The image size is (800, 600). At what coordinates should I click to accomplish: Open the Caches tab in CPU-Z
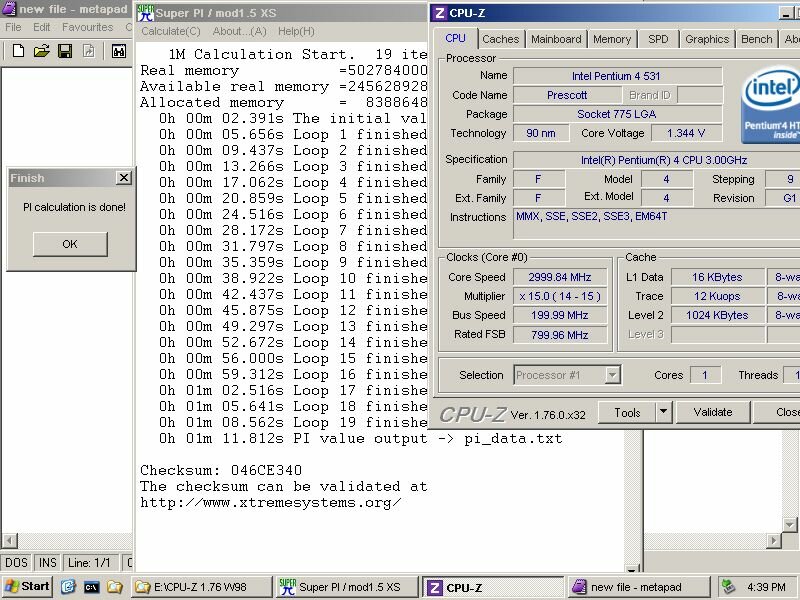[x=500, y=39]
